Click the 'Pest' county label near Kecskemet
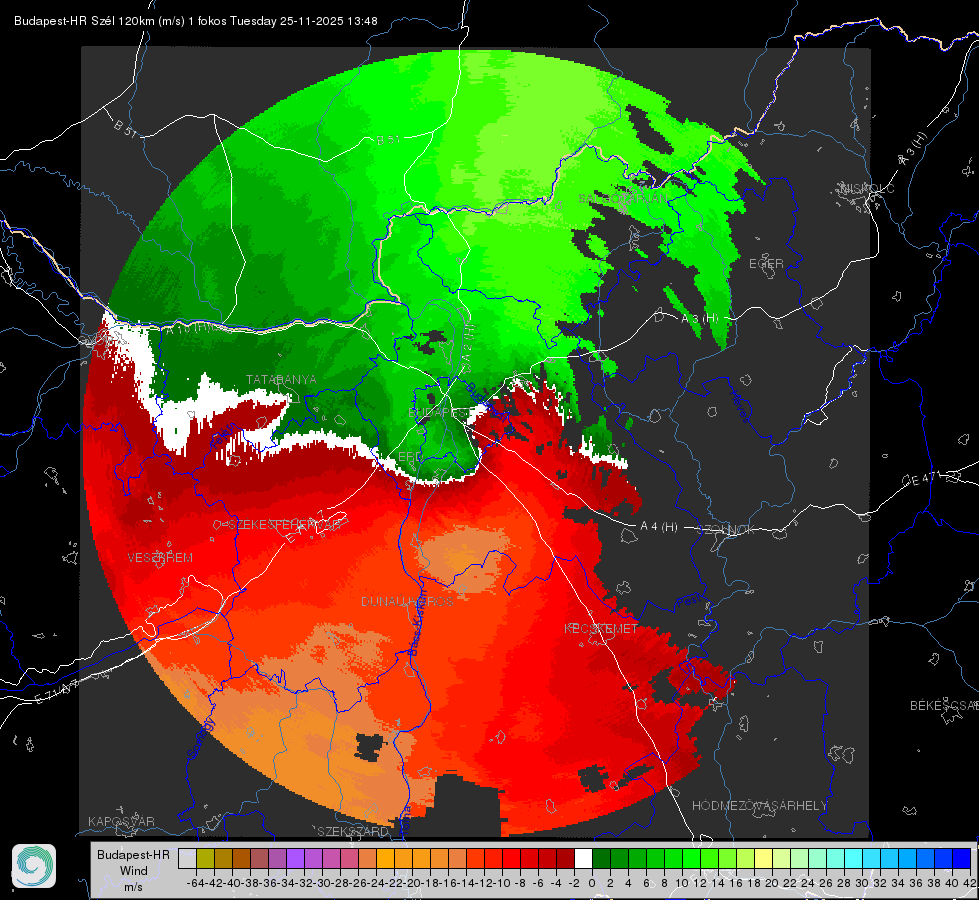The width and height of the screenshot is (979, 900). (689, 601)
